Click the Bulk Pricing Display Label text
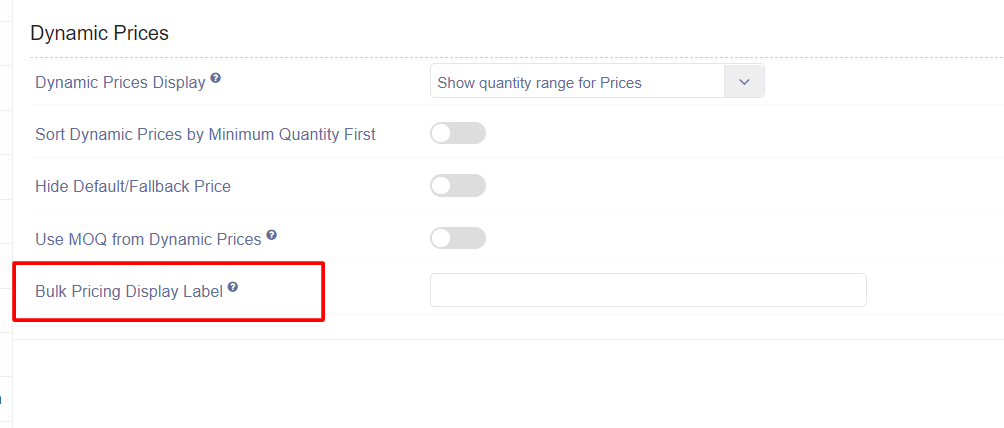 129,291
